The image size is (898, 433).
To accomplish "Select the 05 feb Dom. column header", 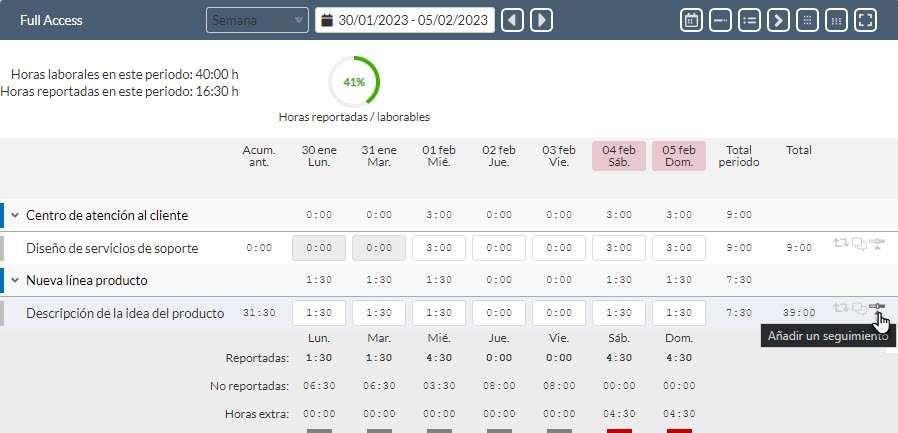I will (678, 156).
